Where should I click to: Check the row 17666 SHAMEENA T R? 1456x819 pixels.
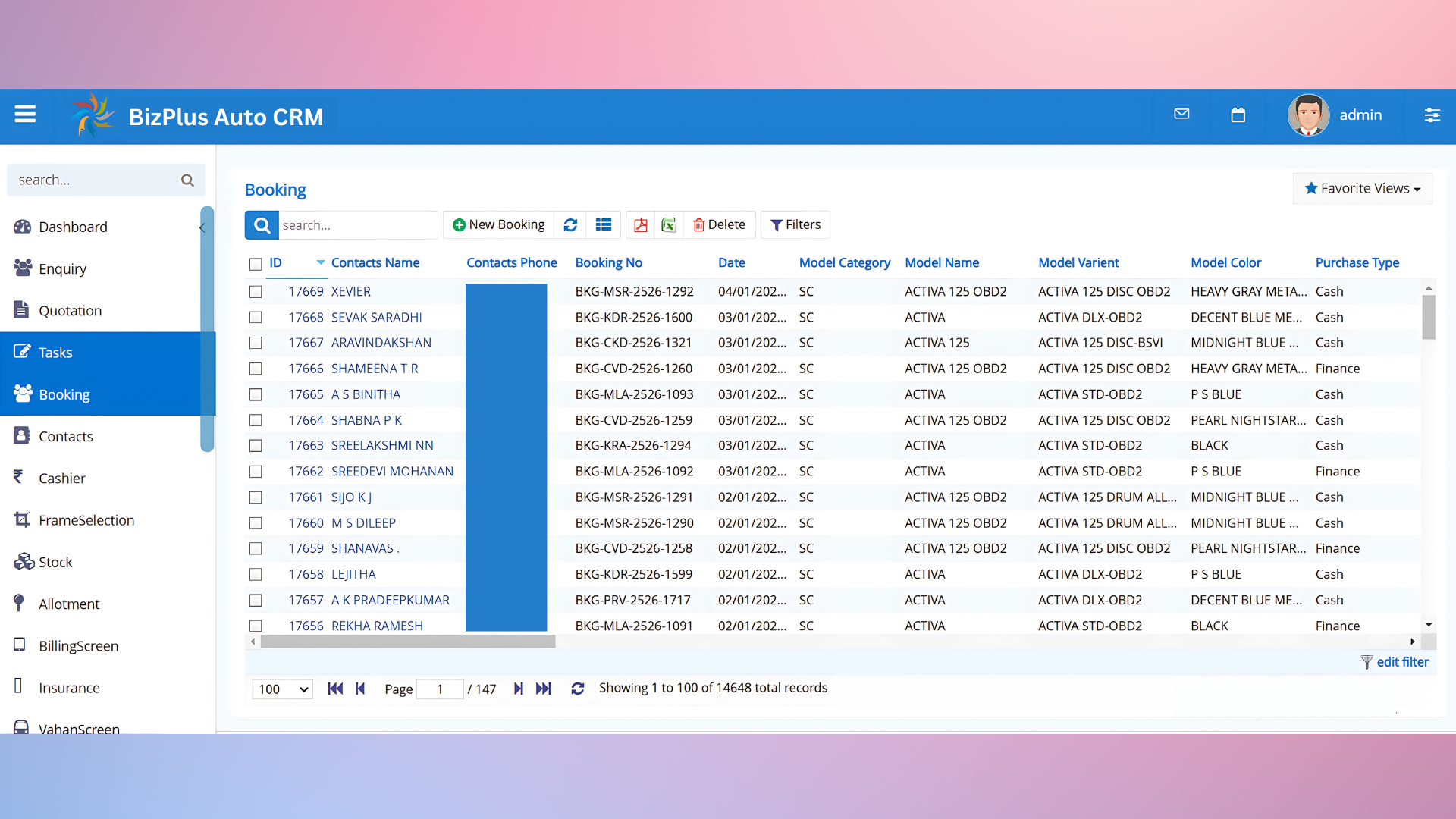click(256, 369)
